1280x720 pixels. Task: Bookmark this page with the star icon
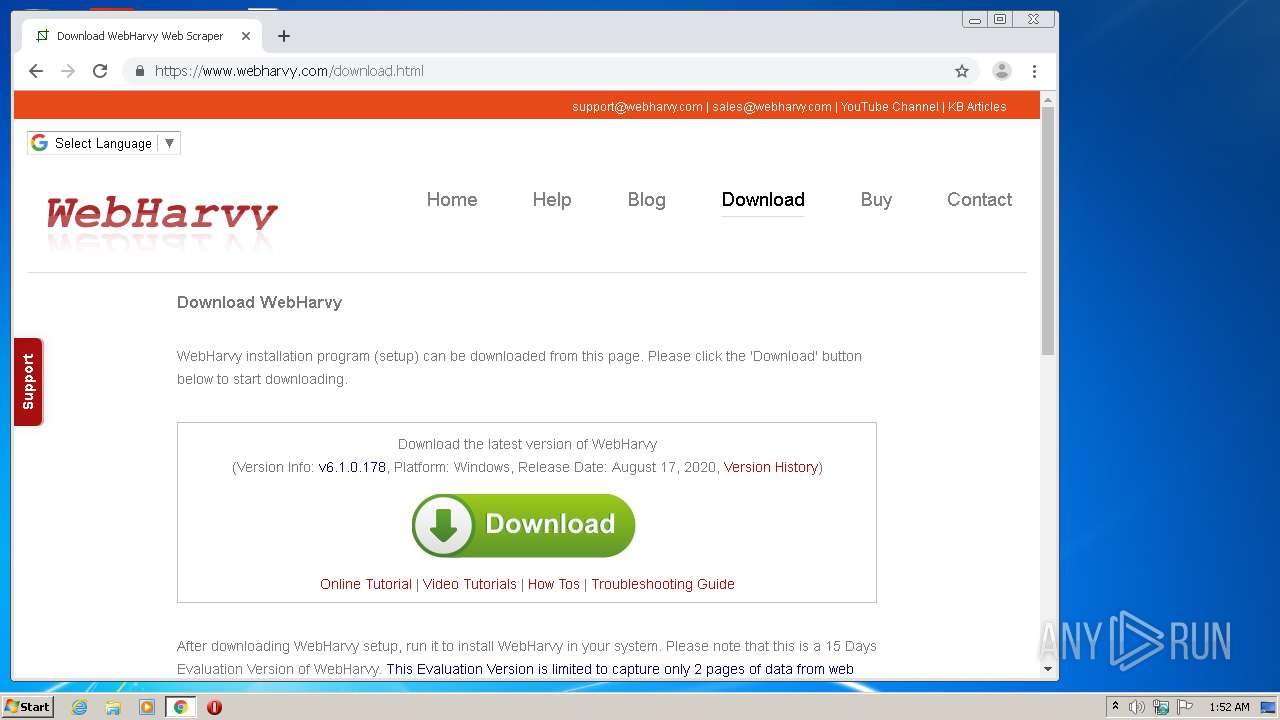coord(962,71)
